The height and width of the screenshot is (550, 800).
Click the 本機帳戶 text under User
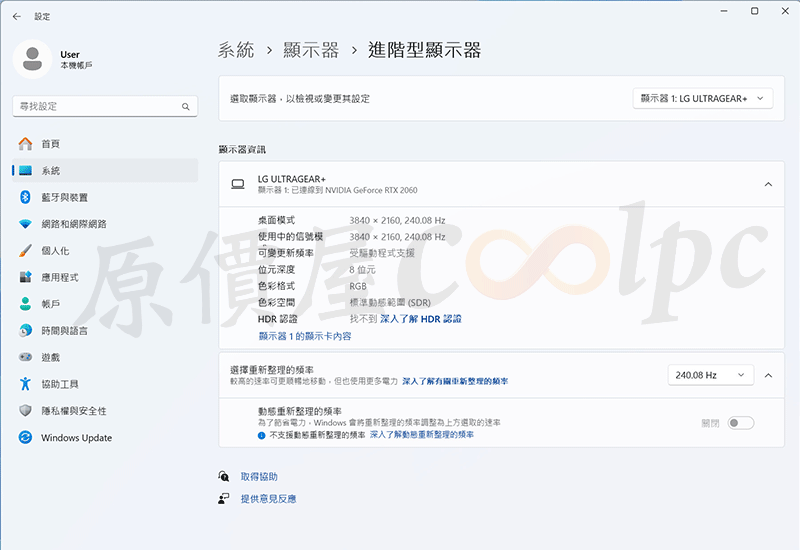(x=76, y=65)
